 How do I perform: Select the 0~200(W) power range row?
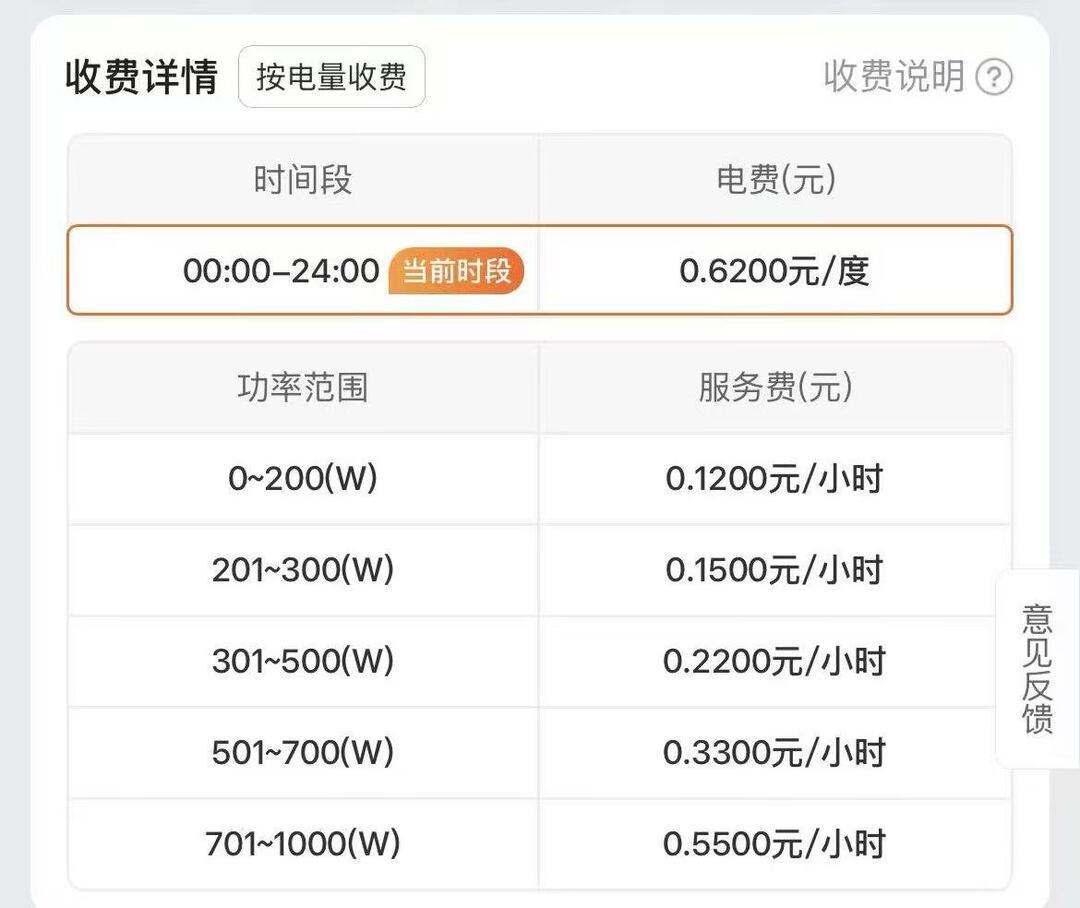tap(303, 478)
